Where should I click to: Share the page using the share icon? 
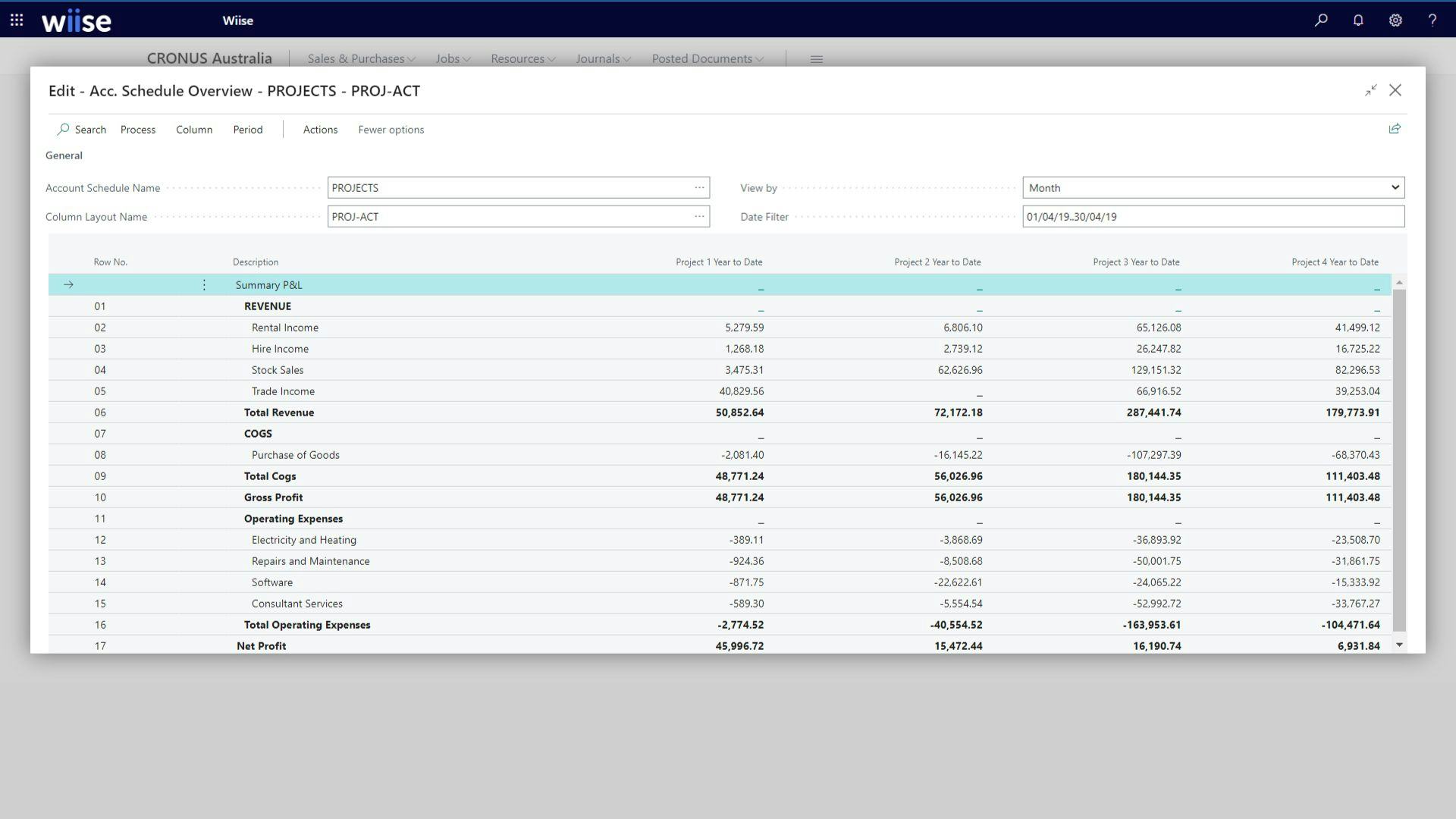pyautogui.click(x=1395, y=128)
